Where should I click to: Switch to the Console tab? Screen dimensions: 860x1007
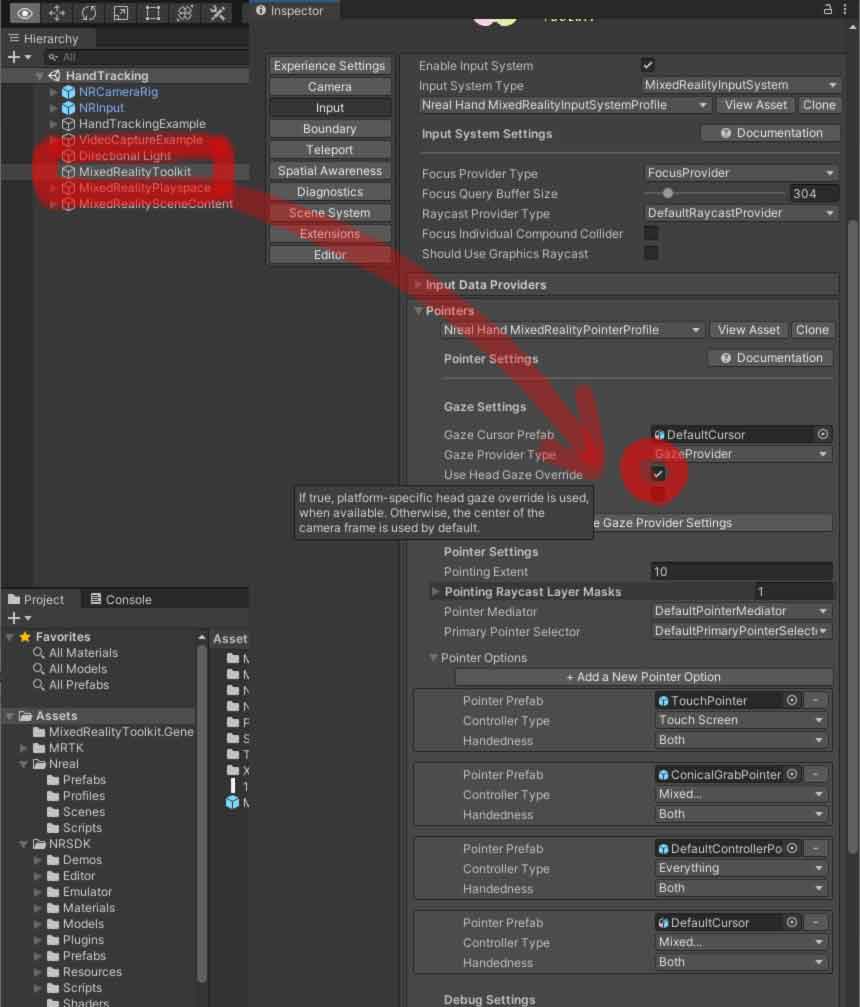pyautogui.click(x=120, y=600)
